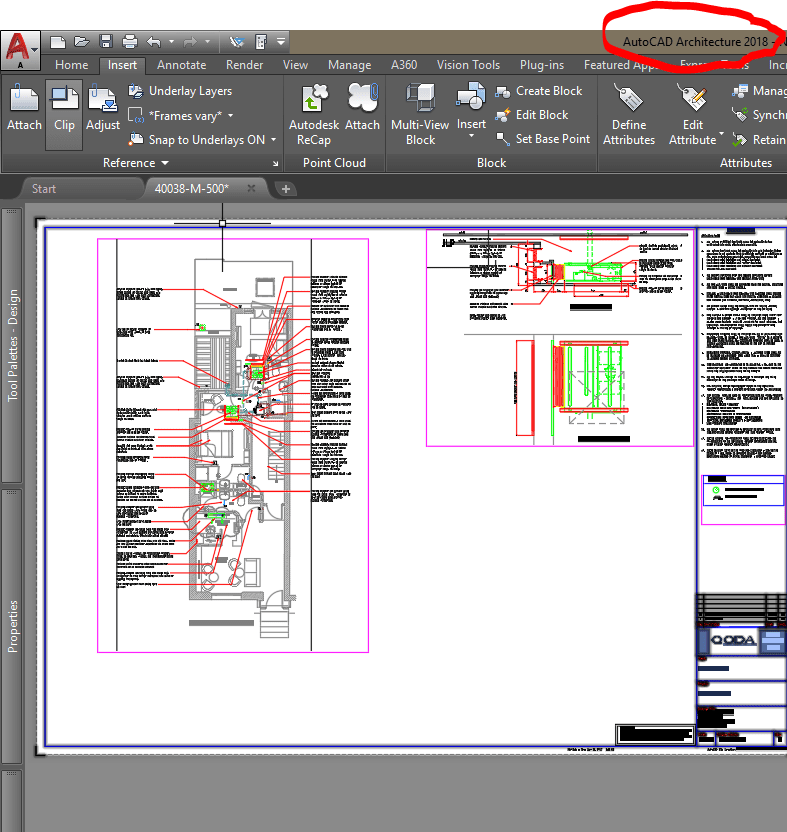Image resolution: width=787 pixels, height=832 pixels.
Task: Open the Insert block dropdown arrow
Action: coord(471,137)
